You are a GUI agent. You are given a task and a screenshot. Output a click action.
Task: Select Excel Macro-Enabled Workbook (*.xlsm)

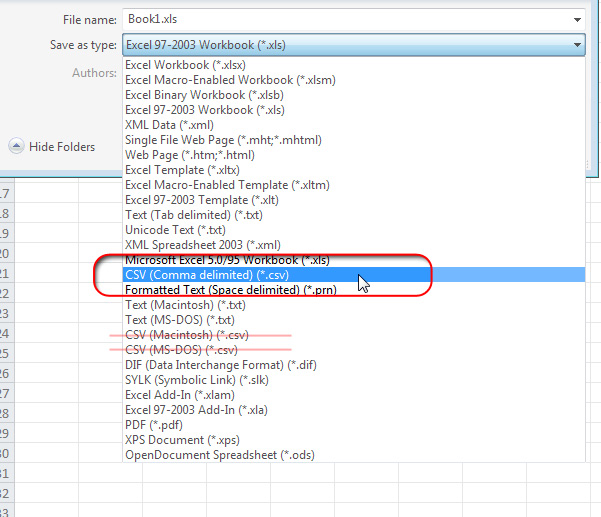(353, 80)
